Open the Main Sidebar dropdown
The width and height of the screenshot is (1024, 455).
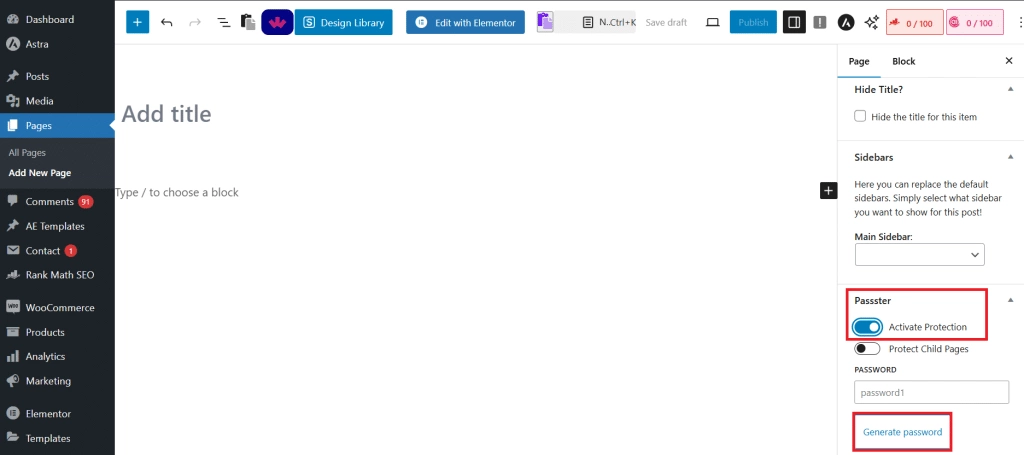tap(920, 255)
